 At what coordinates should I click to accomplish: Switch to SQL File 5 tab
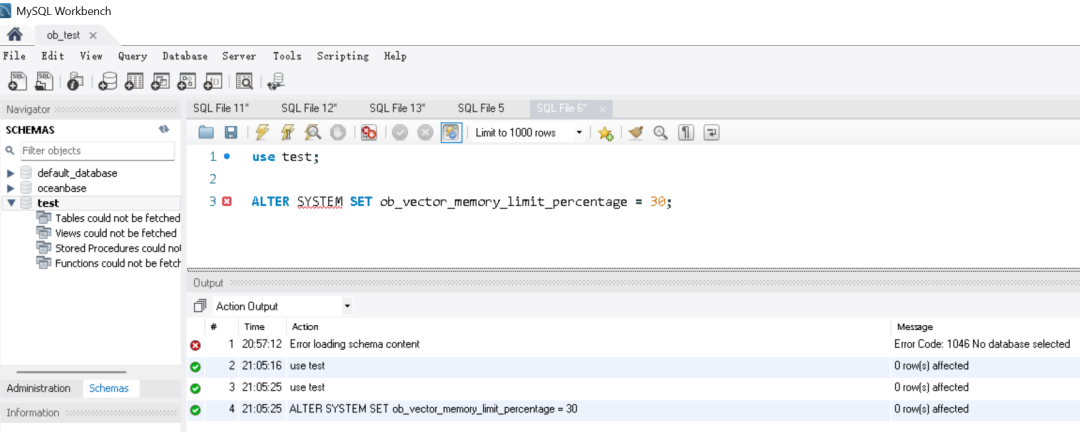pyautogui.click(x=481, y=108)
